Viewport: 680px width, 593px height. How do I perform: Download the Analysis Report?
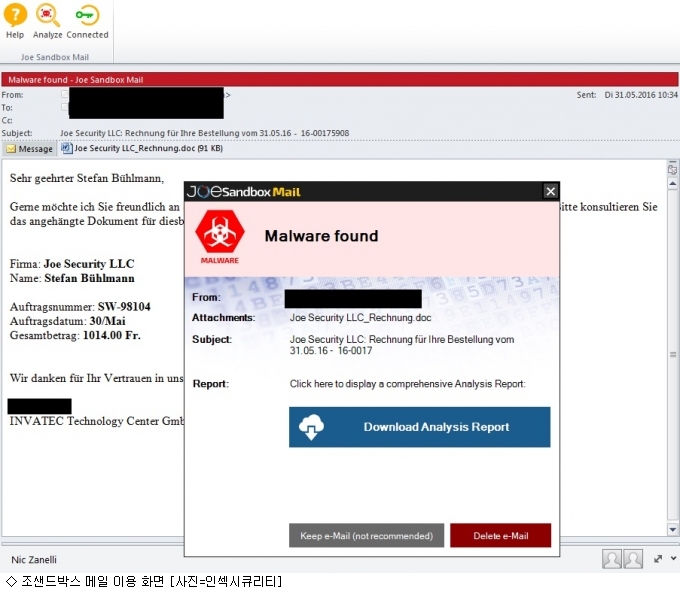tap(419, 427)
